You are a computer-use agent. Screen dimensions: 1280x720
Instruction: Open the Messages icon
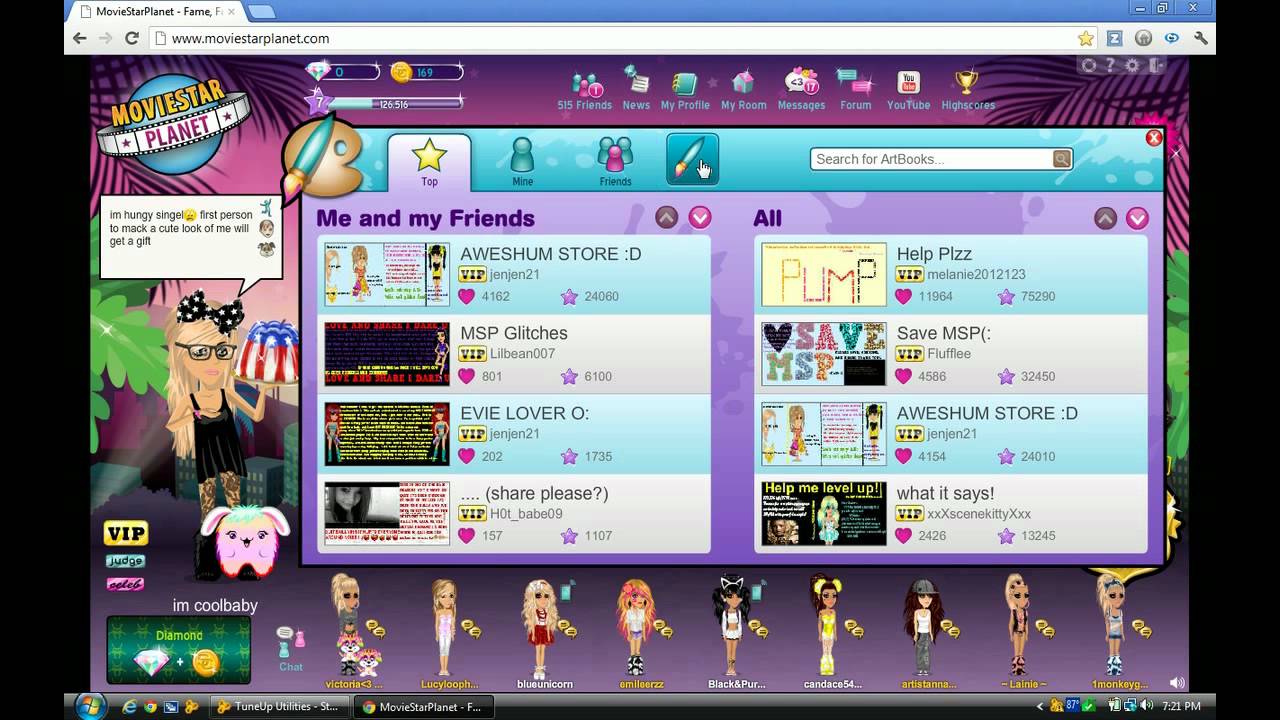pos(801,82)
